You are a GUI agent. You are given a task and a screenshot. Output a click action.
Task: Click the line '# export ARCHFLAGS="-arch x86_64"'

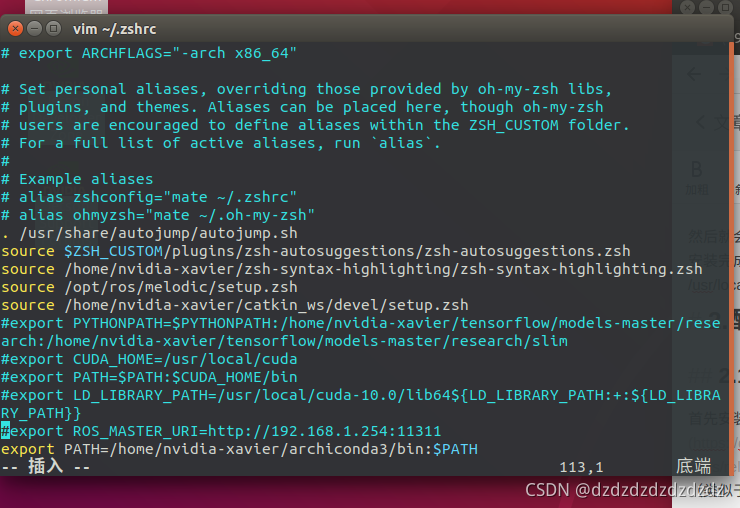point(149,53)
